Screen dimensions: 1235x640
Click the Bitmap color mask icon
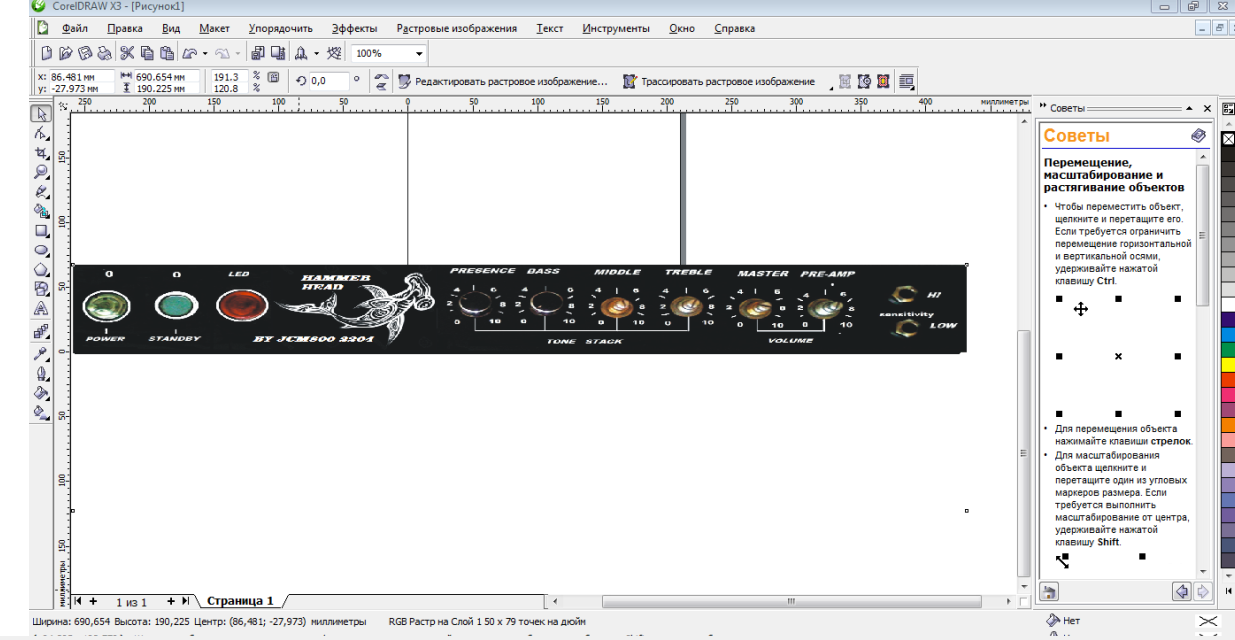883,81
